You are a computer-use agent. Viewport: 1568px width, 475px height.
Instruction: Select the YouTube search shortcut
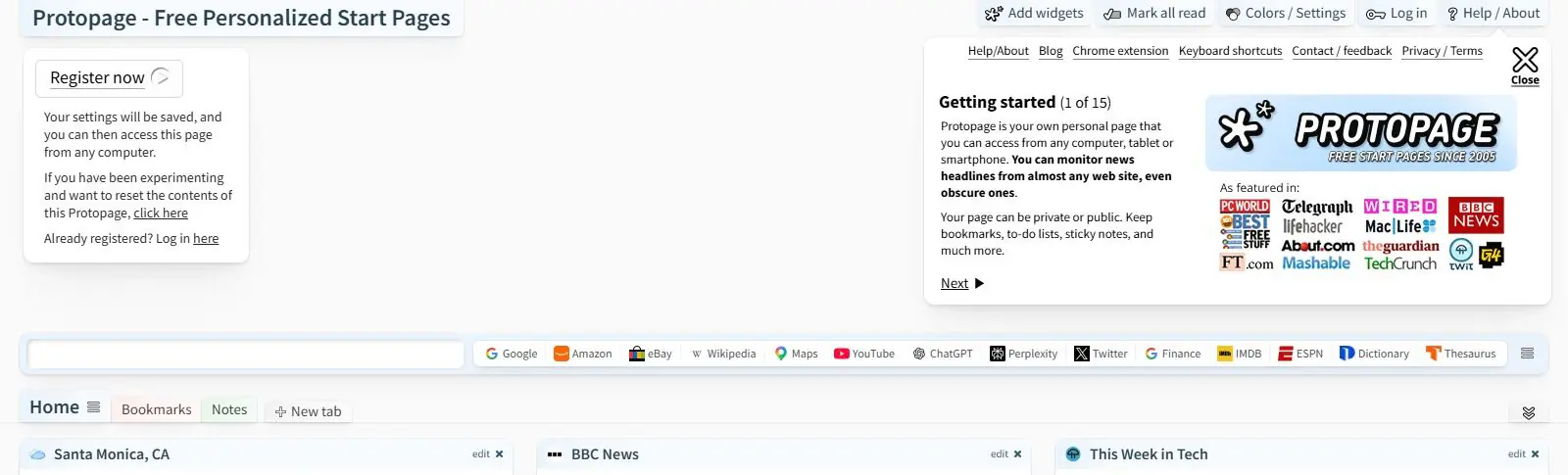pyautogui.click(x=864, y=355)
